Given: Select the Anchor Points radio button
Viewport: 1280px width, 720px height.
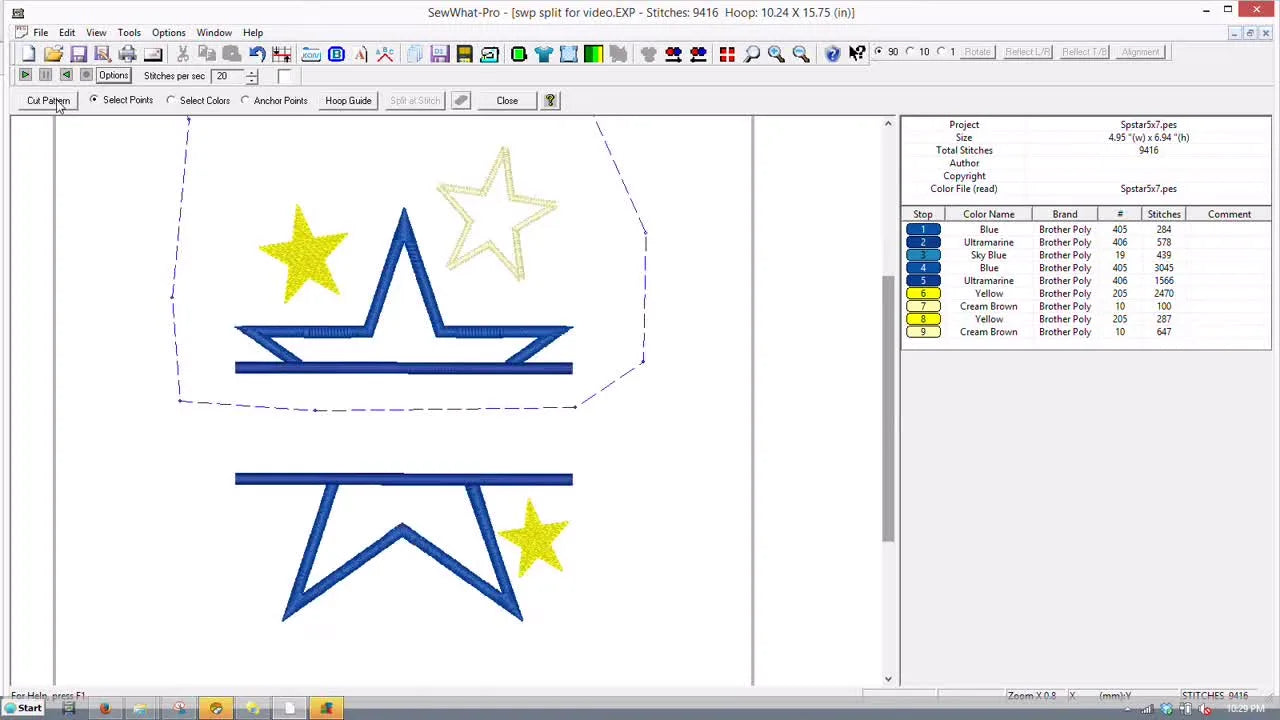Looking at the screenshot, I should point(245,100).
